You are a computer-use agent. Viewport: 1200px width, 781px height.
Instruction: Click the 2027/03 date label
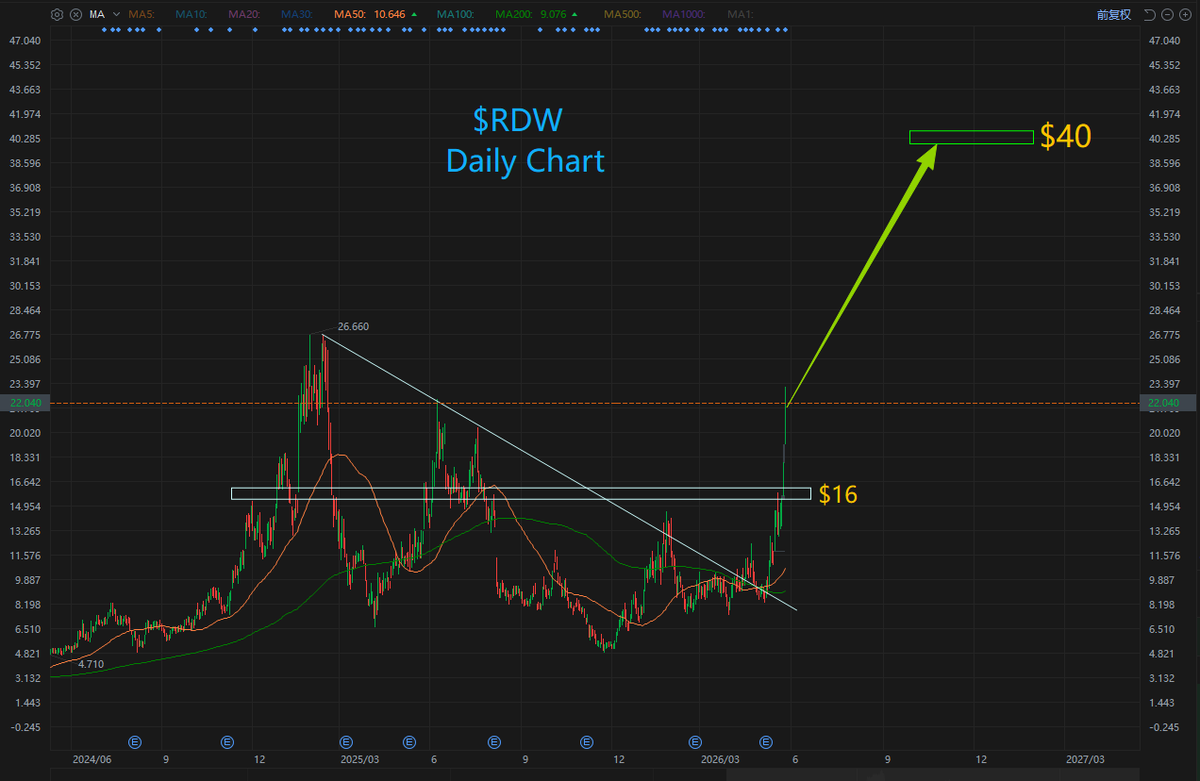click(1086, 760)
